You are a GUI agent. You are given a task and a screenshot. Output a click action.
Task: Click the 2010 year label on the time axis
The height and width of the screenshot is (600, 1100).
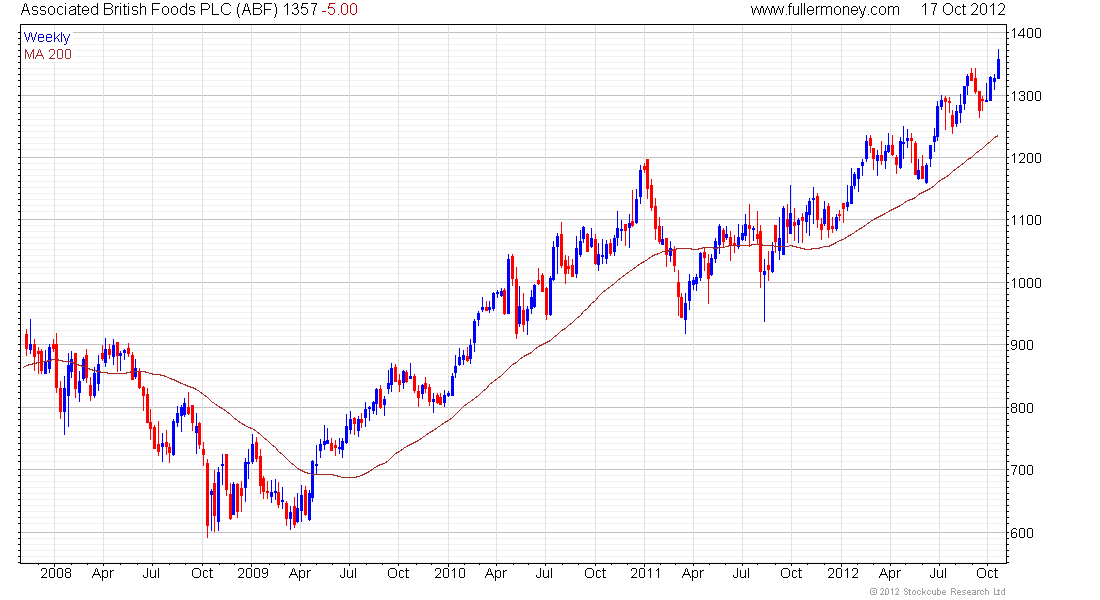click(450, 573)
